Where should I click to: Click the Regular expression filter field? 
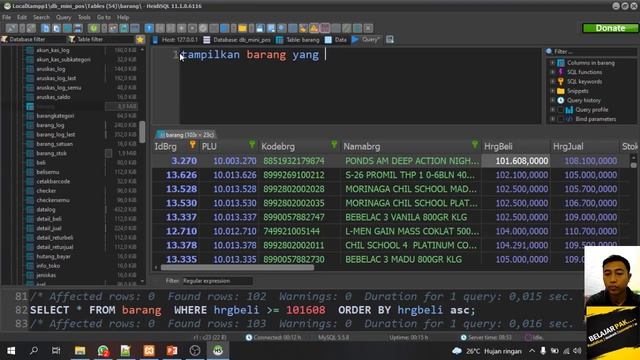(217, 281)
